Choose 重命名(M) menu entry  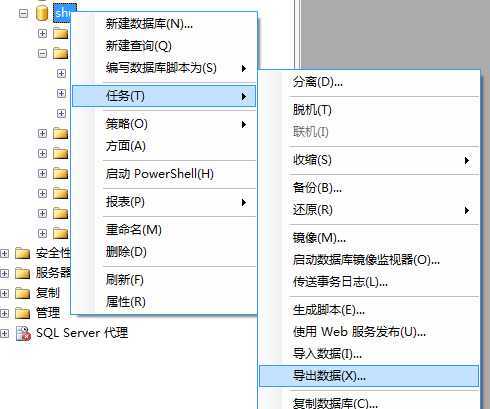coord(164,230)
